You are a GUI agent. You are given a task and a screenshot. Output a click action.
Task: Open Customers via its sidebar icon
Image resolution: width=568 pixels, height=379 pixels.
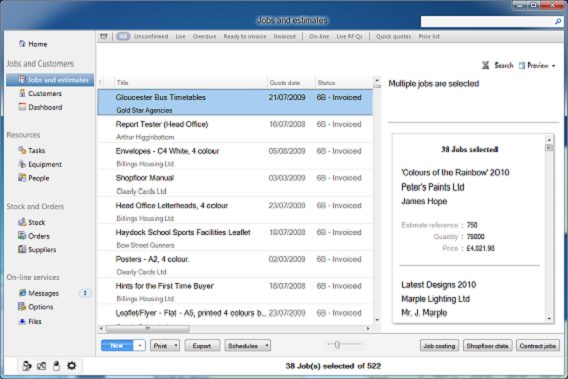22,93
